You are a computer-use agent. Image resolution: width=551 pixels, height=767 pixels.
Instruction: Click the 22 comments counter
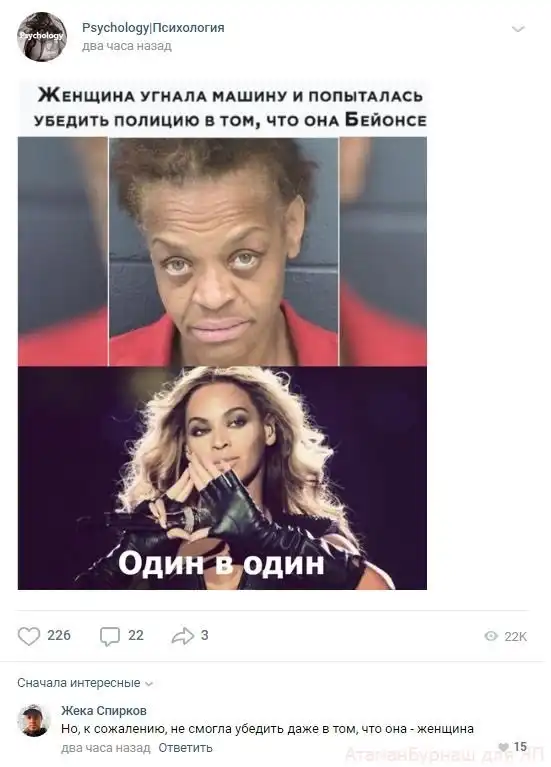click(136, 635)
